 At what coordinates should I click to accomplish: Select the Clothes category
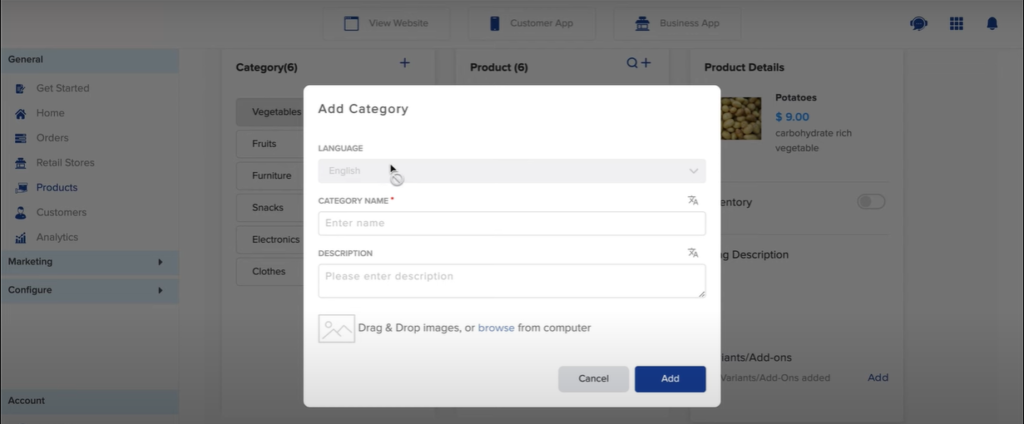(270, 272)
